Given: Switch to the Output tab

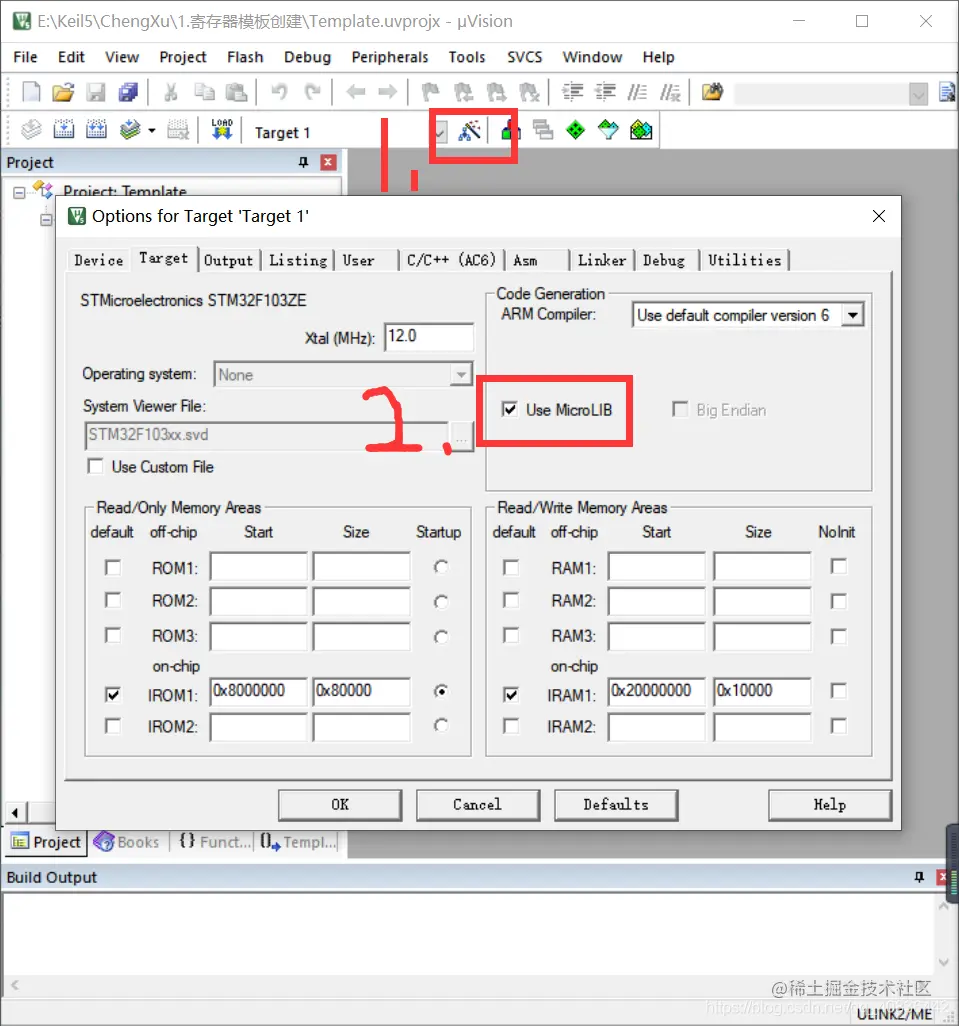Looking at the screenshot, I should [x=228, y=260].
